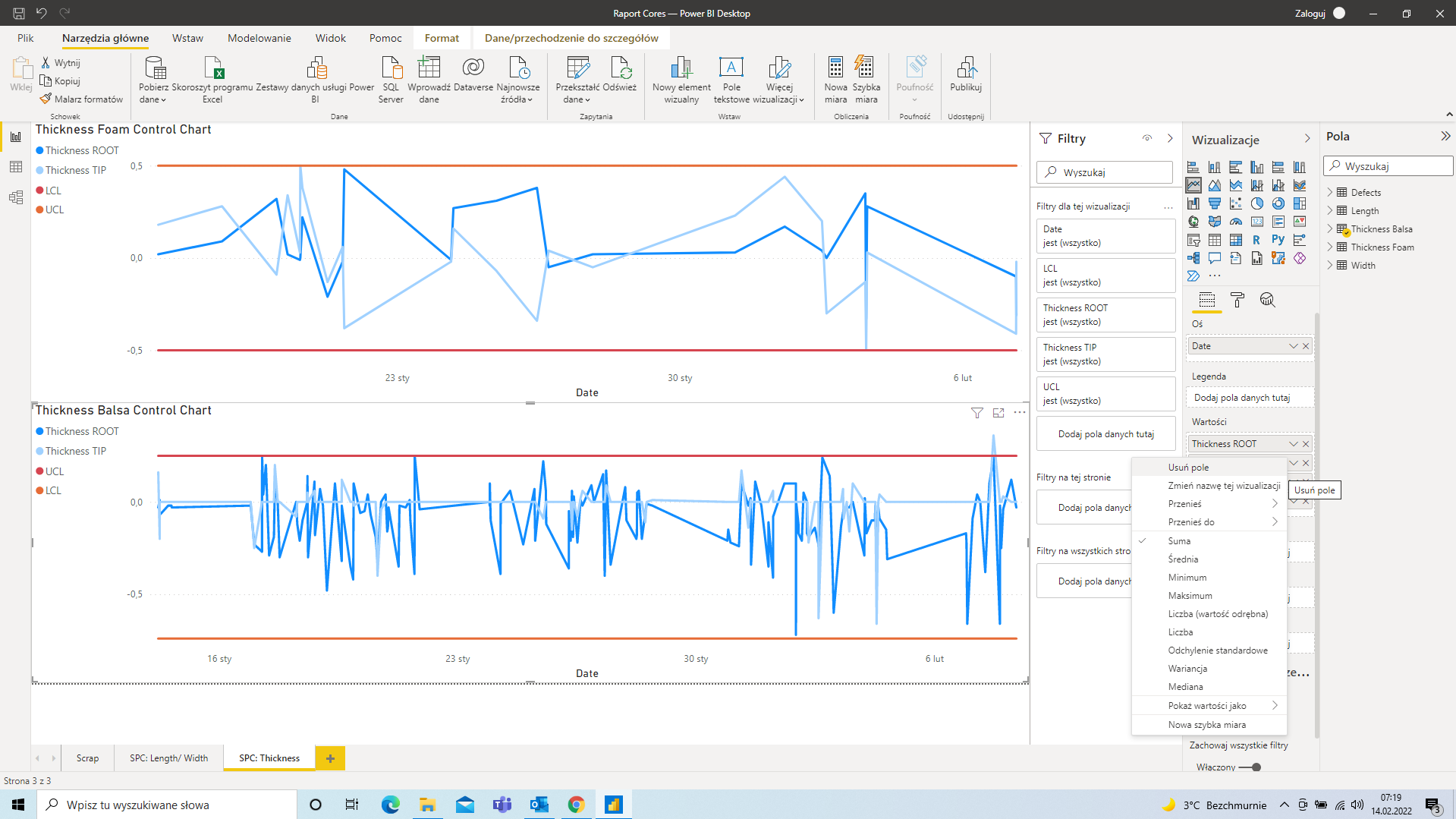Expand the Thickness Foam table
This screenshot has height=819, width=1456.
(x=1330, y=247)
